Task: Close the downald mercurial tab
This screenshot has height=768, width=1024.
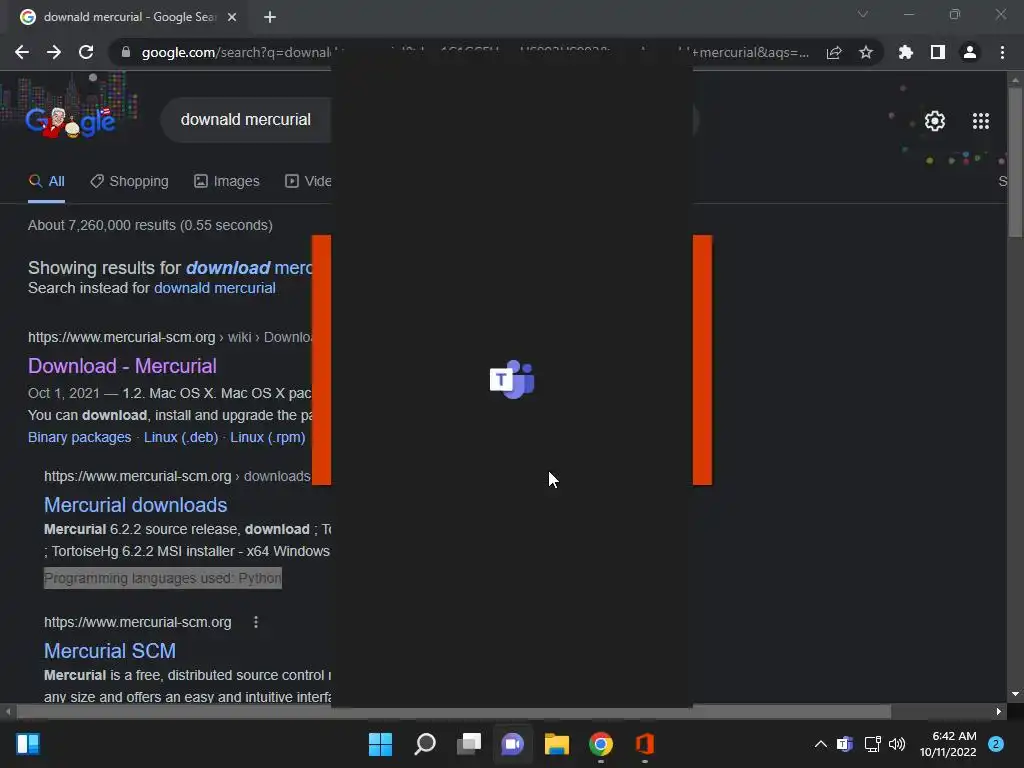Action: coord(232,17)
